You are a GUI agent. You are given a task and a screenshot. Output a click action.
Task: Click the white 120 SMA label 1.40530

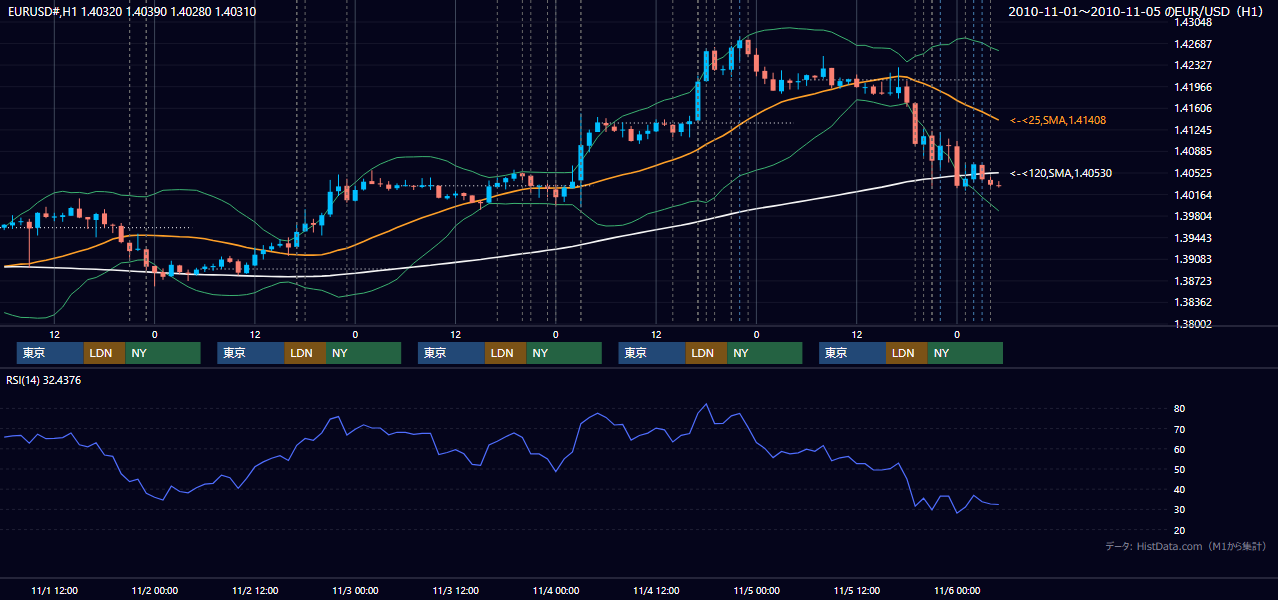point(1060,173)
